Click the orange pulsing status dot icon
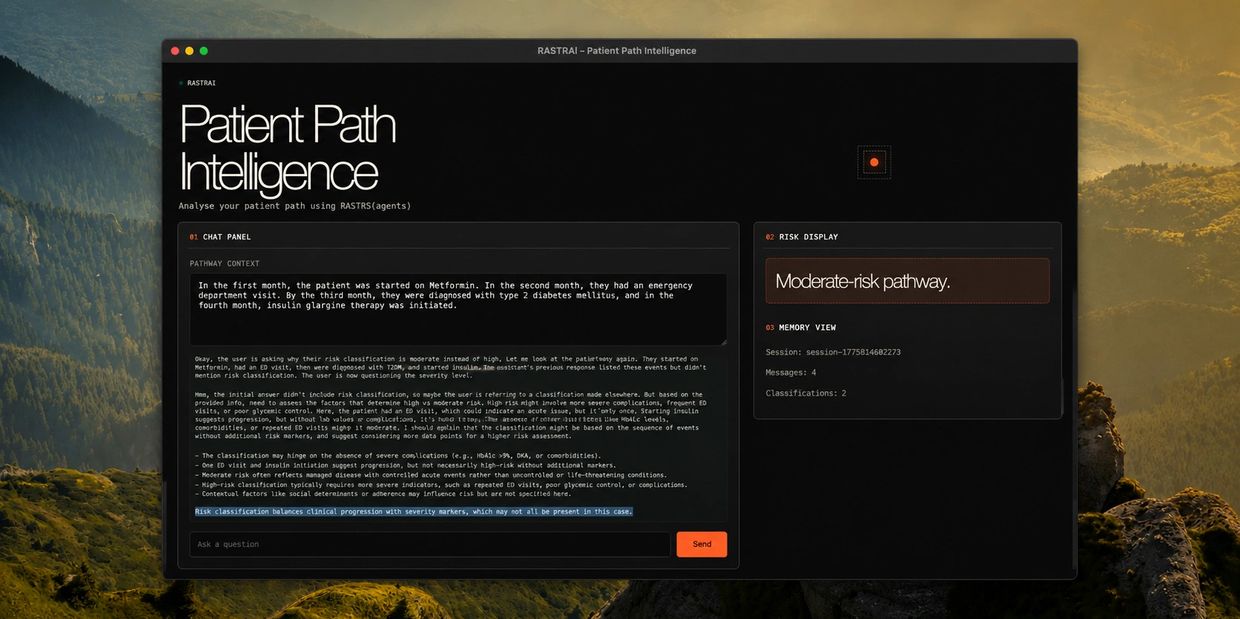 [874, 162]
